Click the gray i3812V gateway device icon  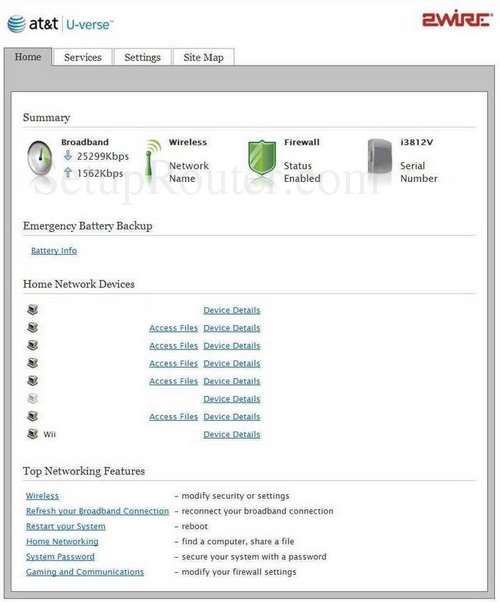click(x=379, y=157)
